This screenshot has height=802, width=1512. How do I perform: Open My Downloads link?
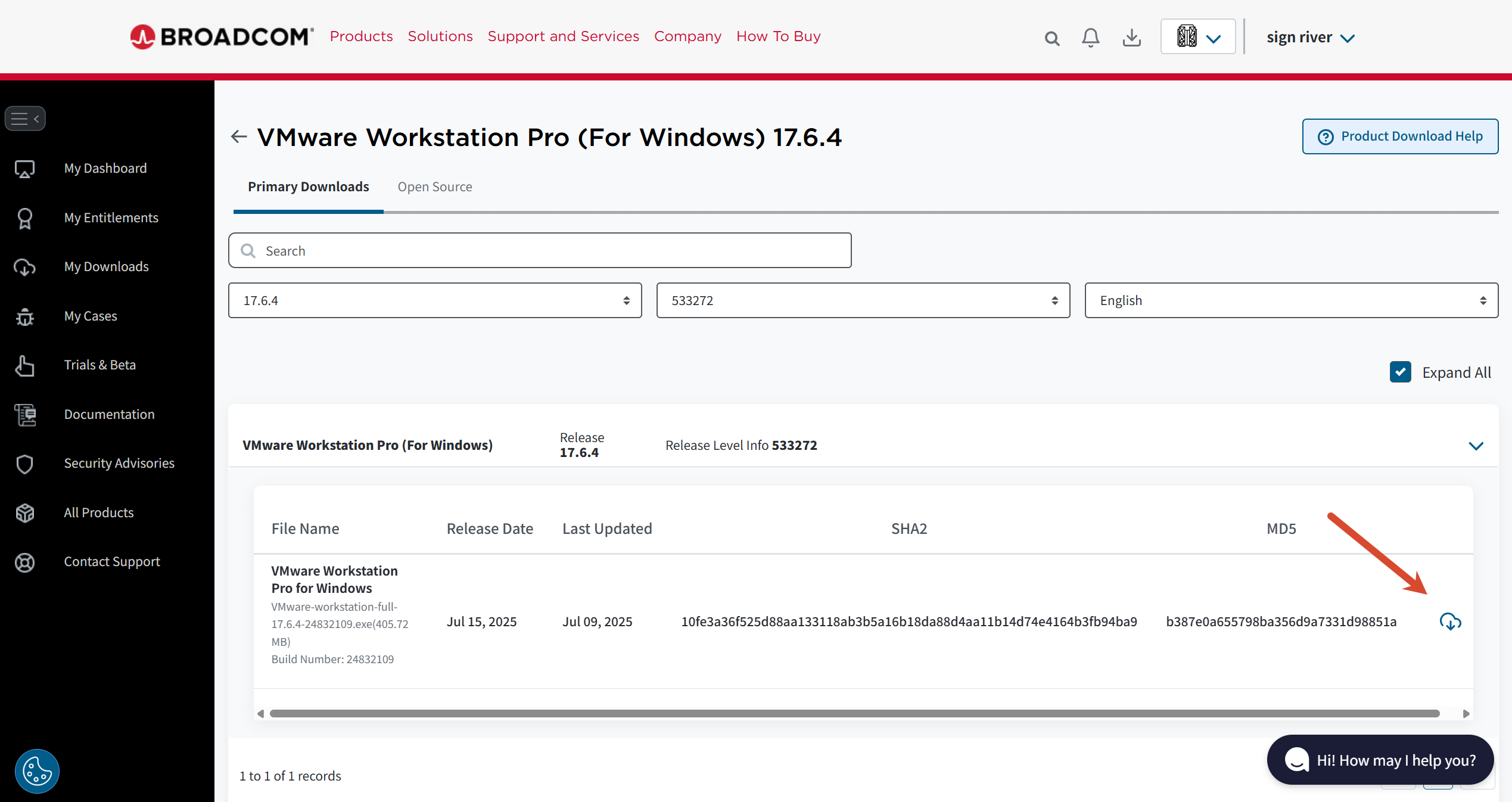107,267
